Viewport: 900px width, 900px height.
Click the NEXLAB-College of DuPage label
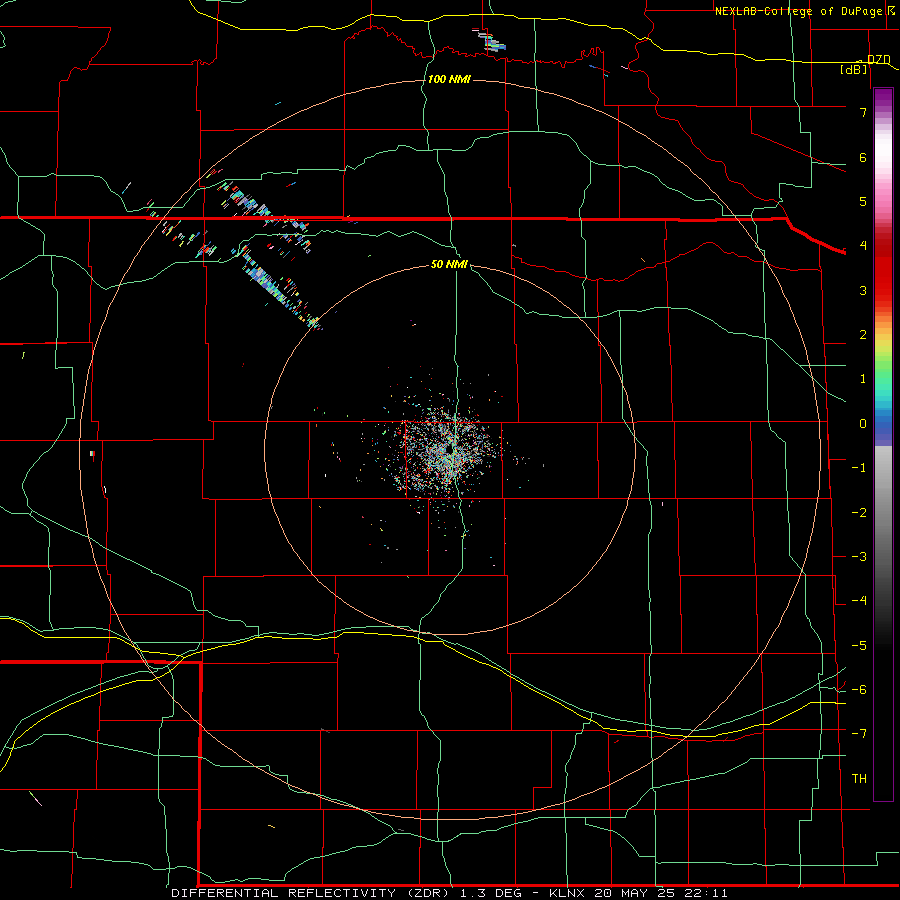(x=801, y=11)
